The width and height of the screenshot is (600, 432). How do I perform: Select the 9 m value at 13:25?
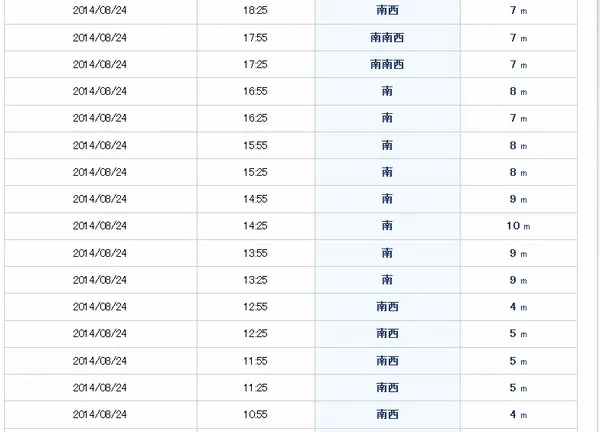(x=518, y=280)
